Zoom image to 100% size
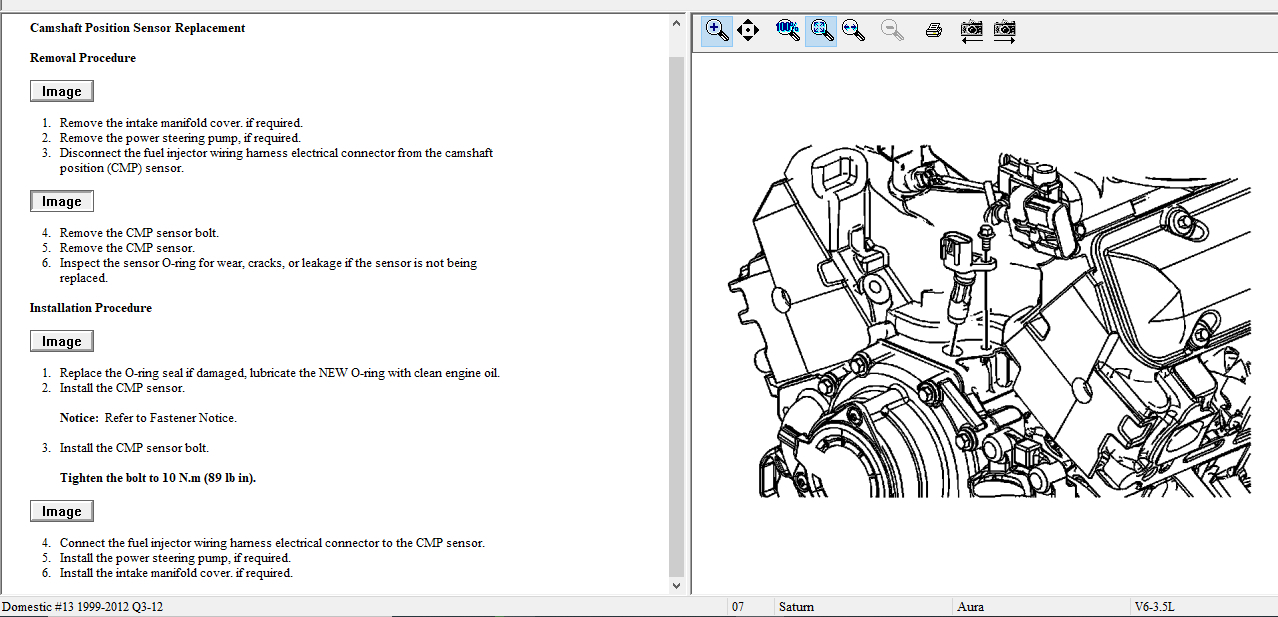The width and height of the screenshot is (1278, 617). (787, 30)
